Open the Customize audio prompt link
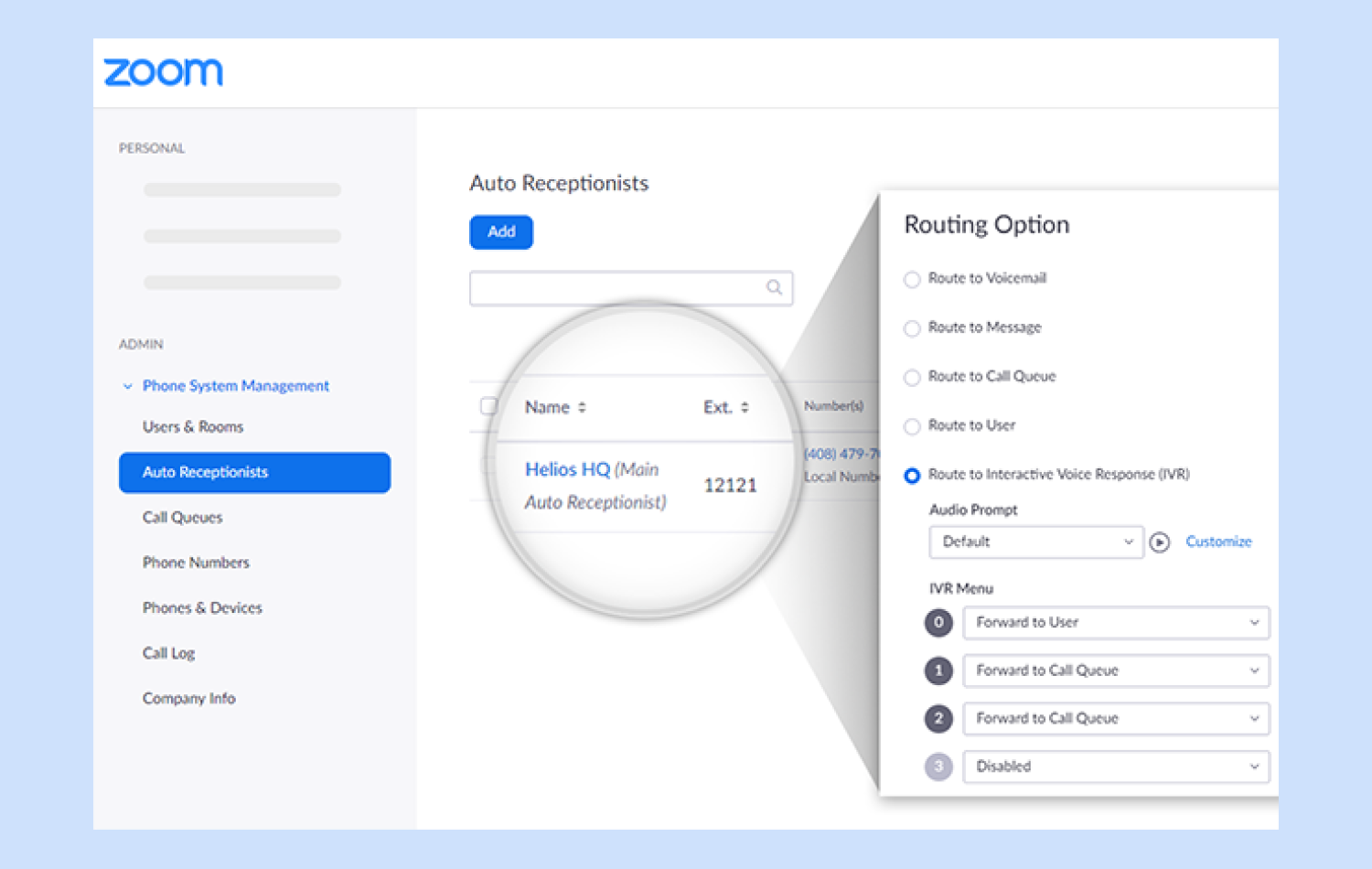Image resolution: width=1372 pixels, height=869 pixels. (1217, 542)
